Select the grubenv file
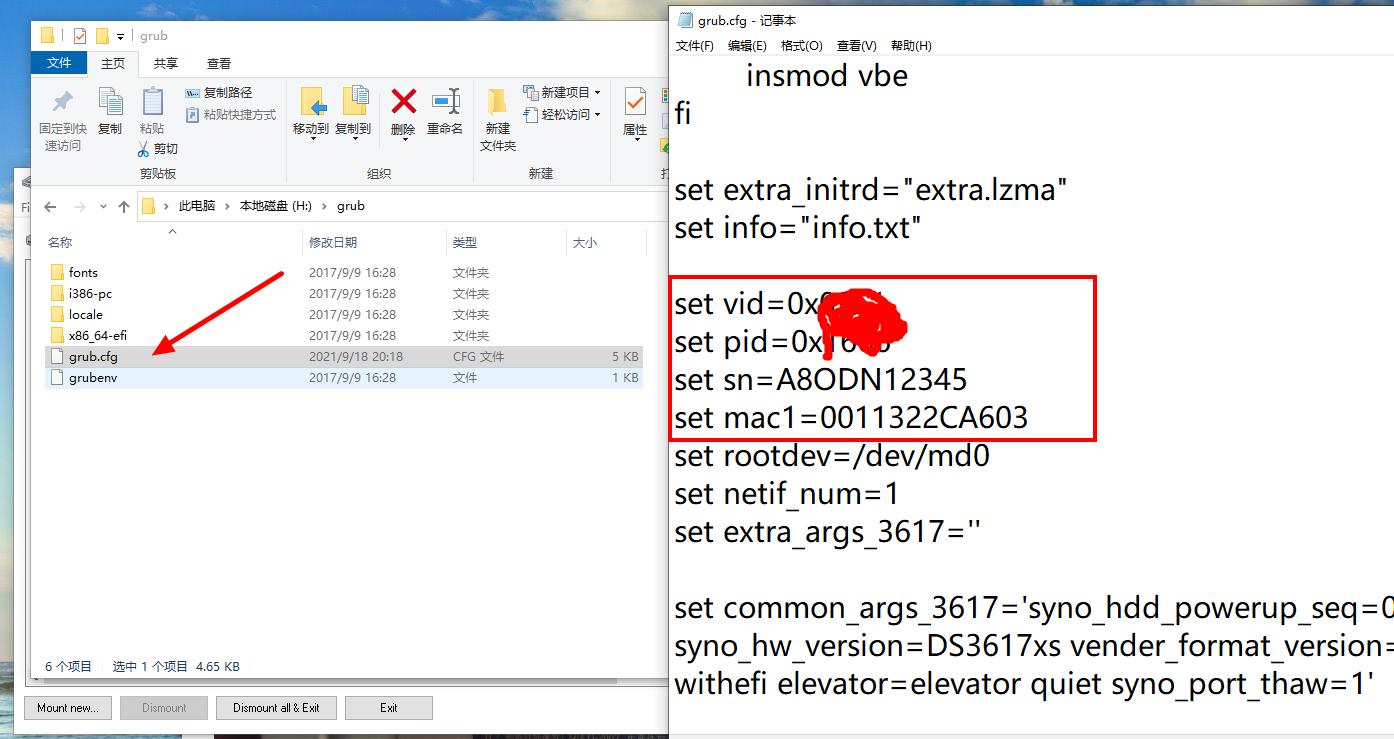 (343, 377)
